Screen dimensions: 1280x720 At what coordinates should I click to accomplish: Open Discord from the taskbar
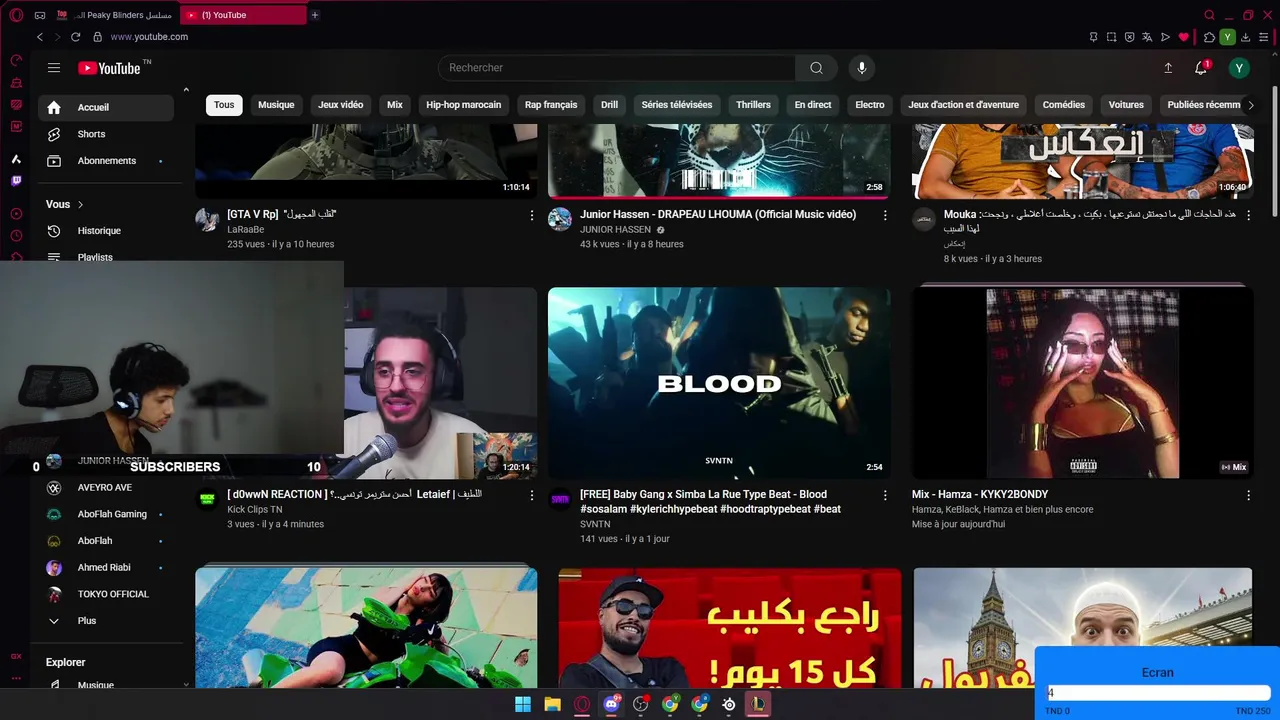[611, 704]
